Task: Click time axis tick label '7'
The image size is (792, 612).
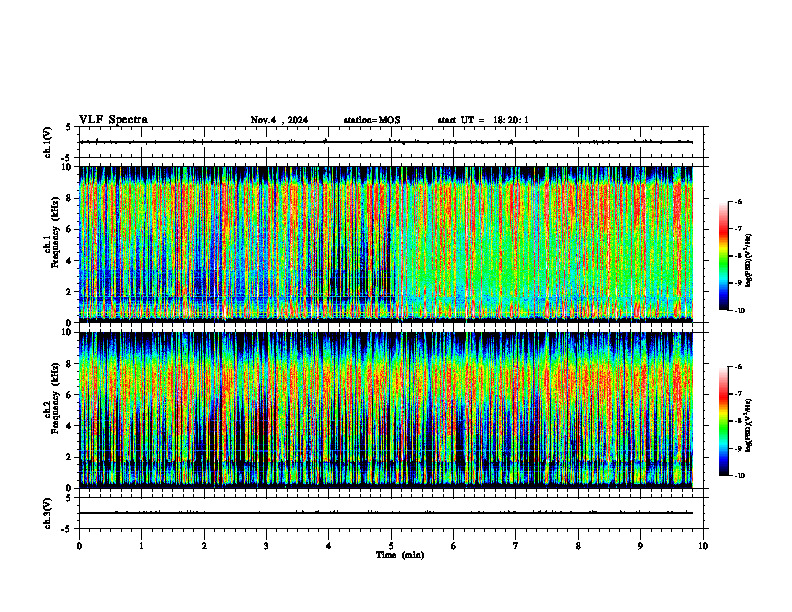Action: tap(516, 546)
